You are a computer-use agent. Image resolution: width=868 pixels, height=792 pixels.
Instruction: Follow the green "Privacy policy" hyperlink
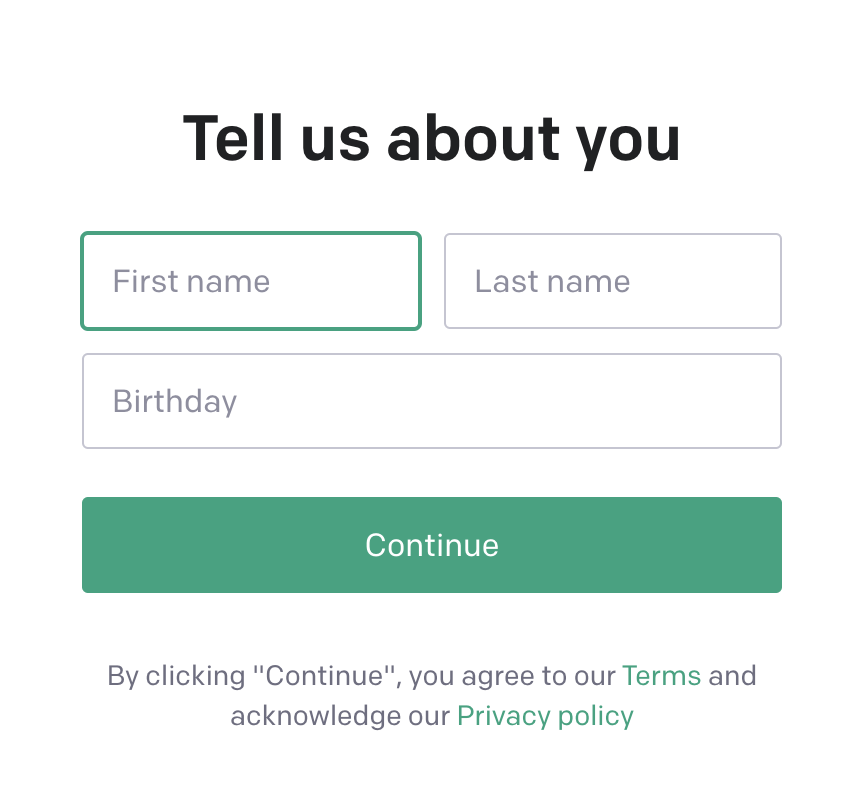[545, 716]
